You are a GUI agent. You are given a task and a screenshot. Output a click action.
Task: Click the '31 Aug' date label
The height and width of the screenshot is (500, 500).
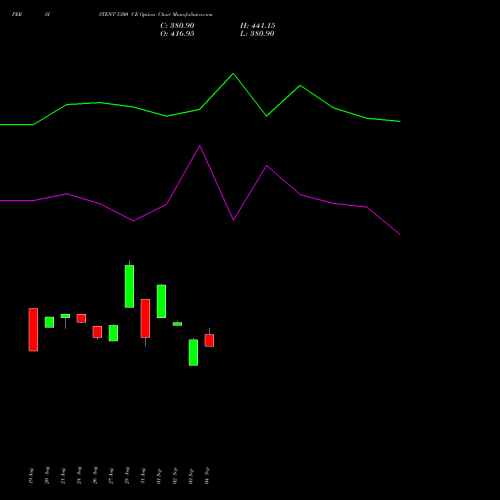coord(143,476)
